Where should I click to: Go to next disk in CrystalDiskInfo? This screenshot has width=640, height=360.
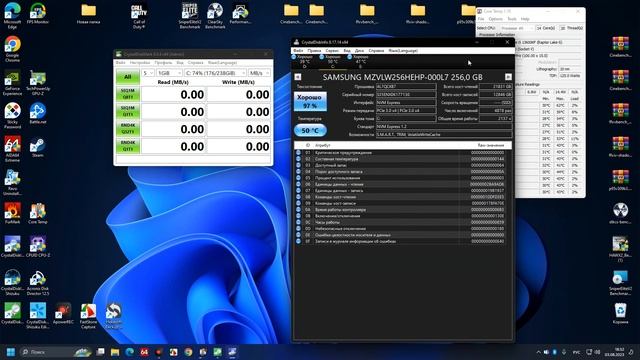(x=508, y=77)
